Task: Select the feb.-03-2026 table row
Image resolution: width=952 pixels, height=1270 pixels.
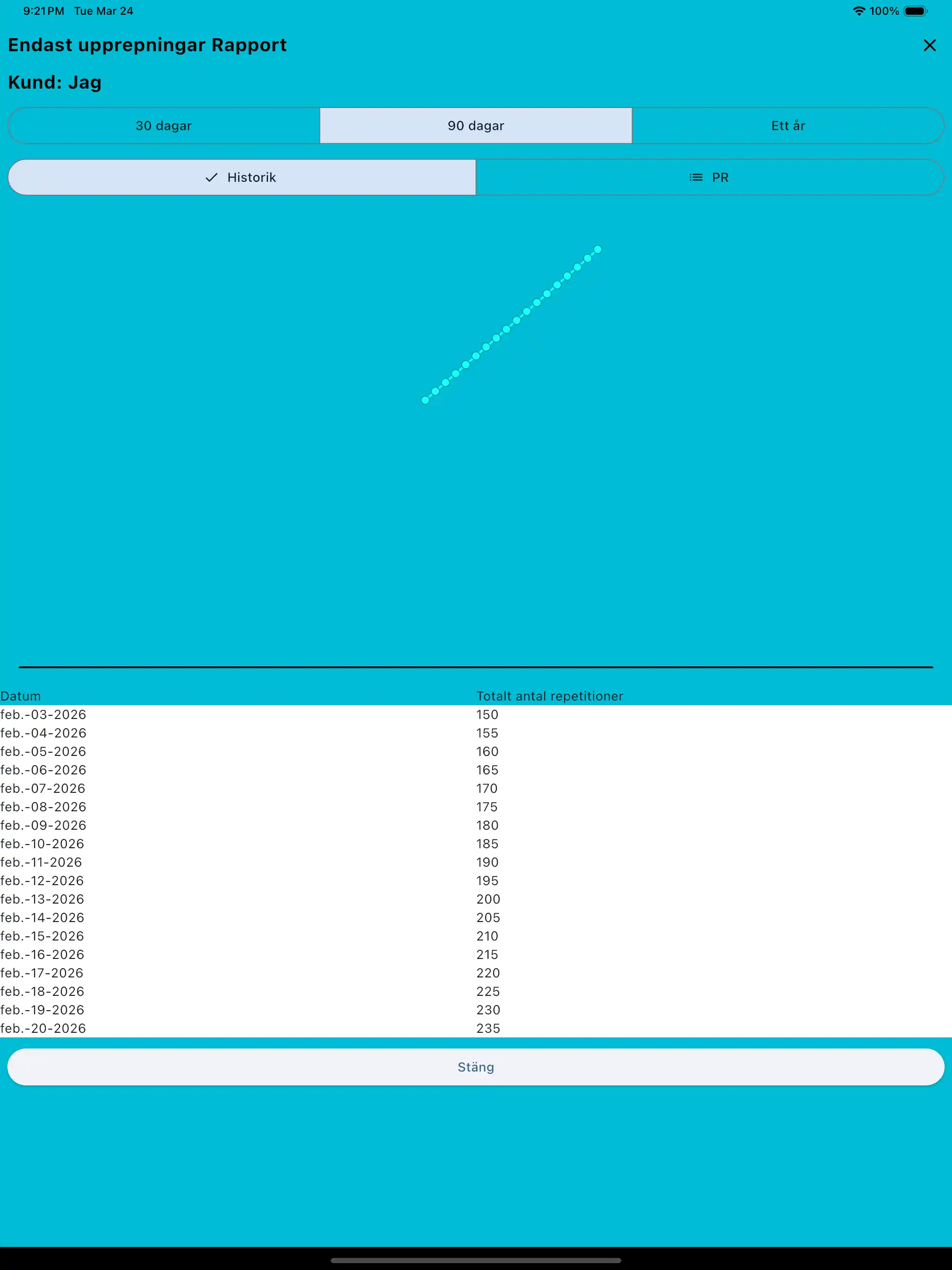Action: click(44, 714)
